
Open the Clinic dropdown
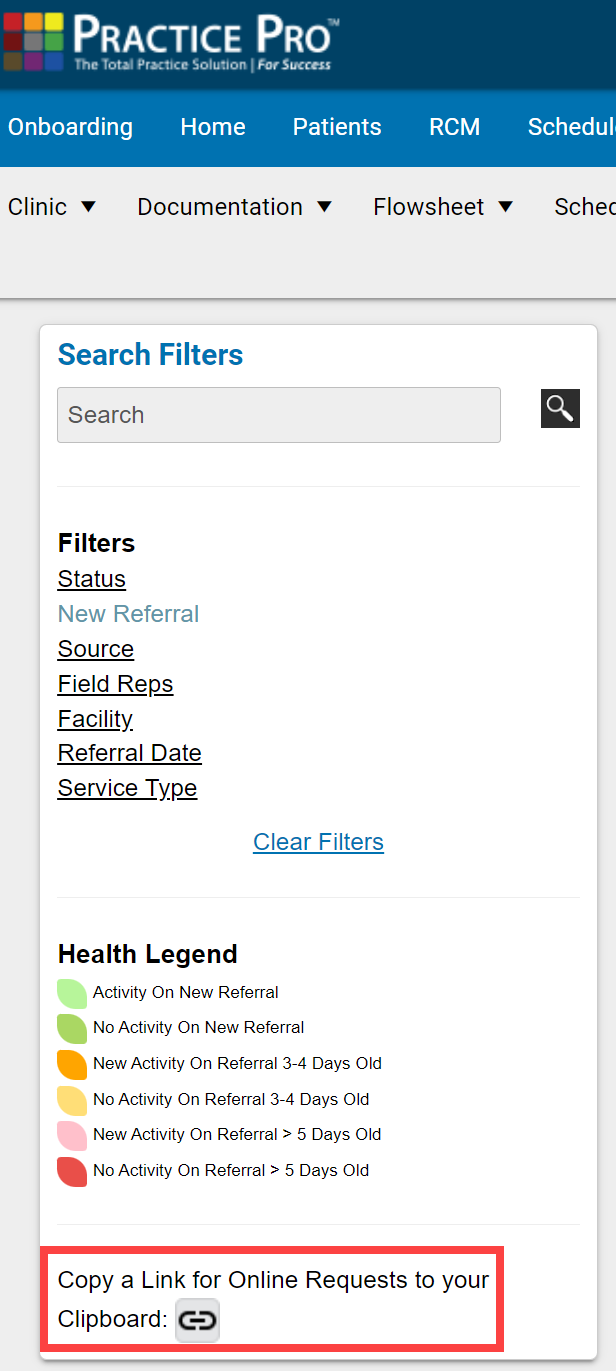[x=52, y=207]
